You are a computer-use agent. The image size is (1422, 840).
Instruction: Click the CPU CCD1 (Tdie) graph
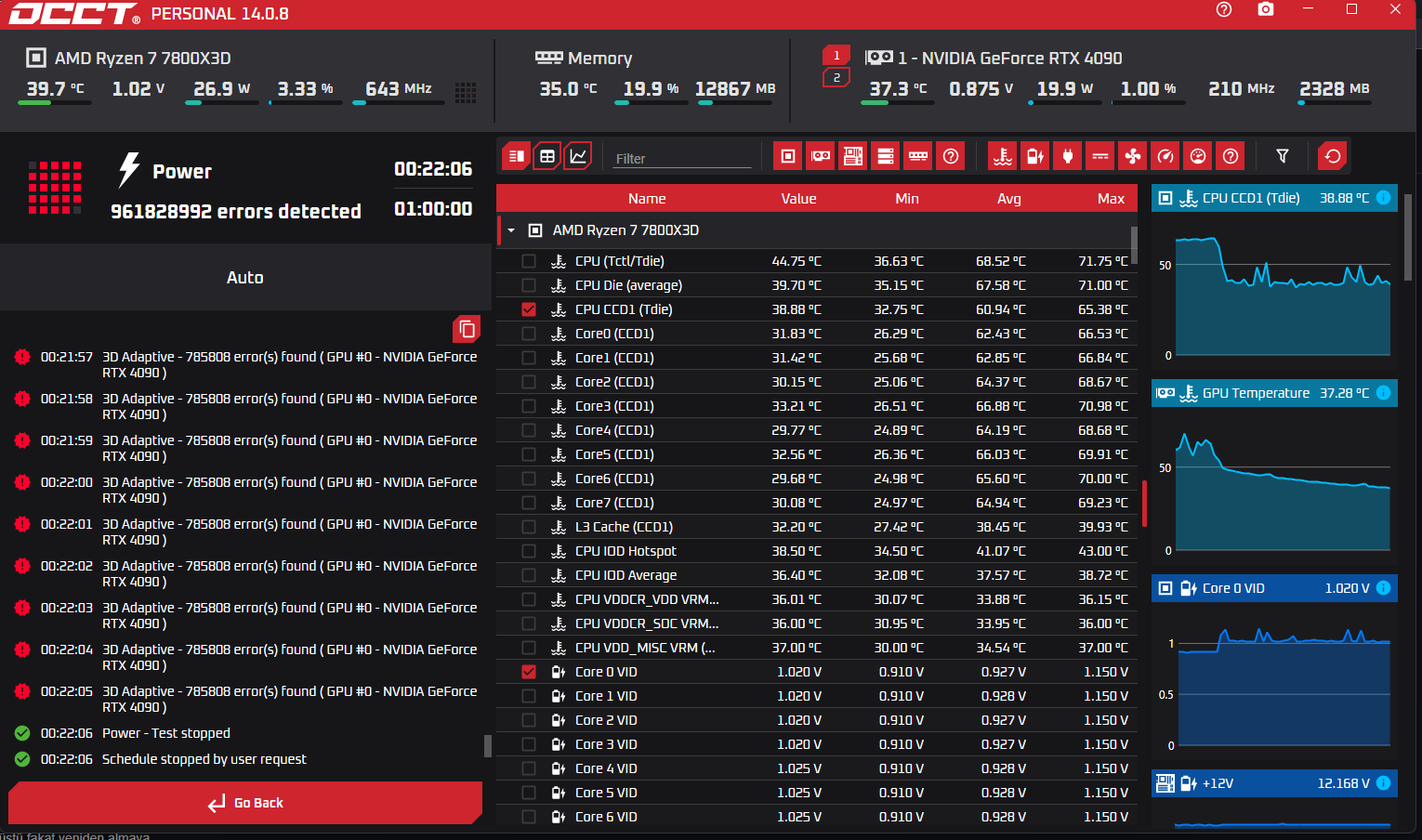pyautogui.click(x=1275, y=292)
